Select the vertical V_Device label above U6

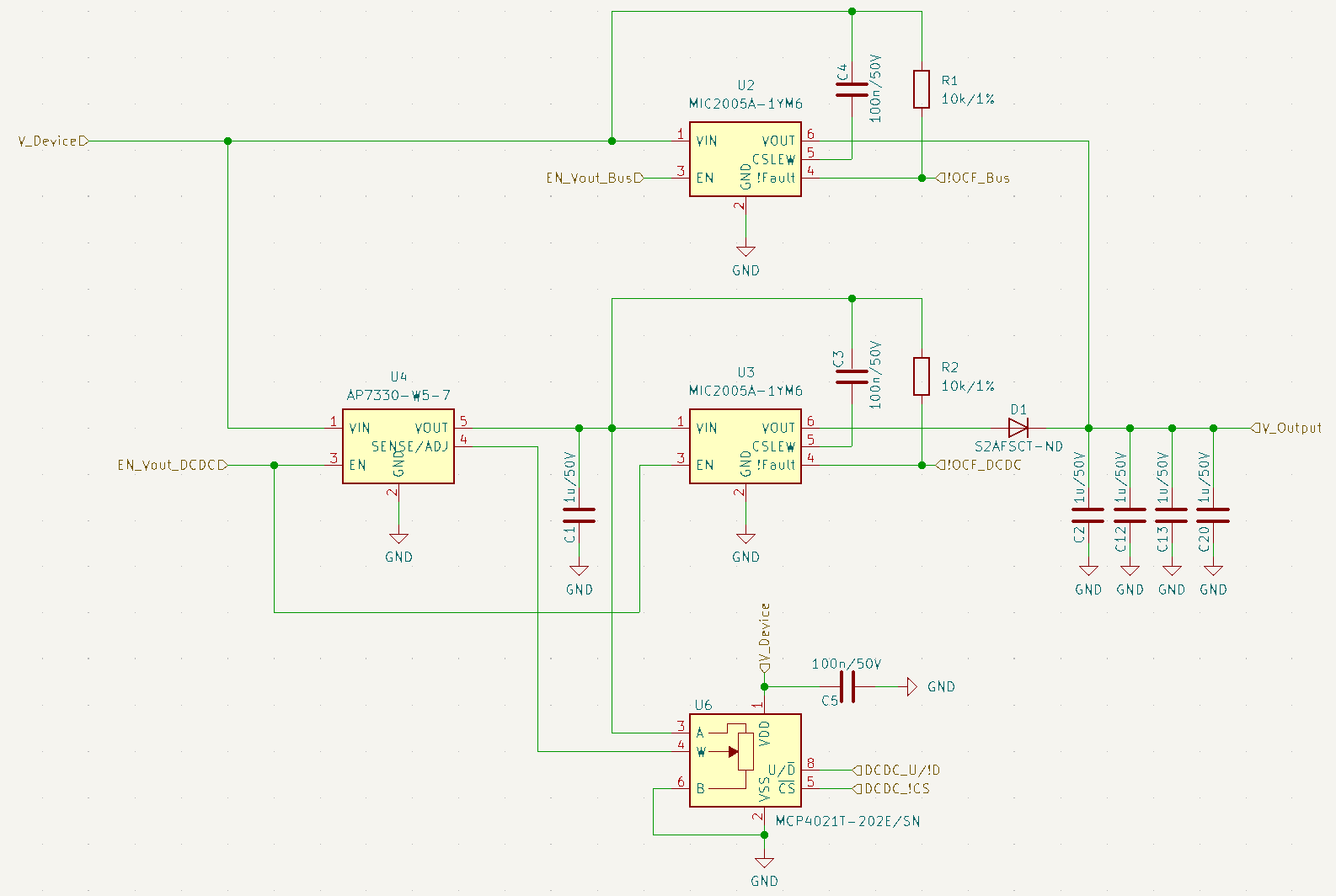coord(764,637)
